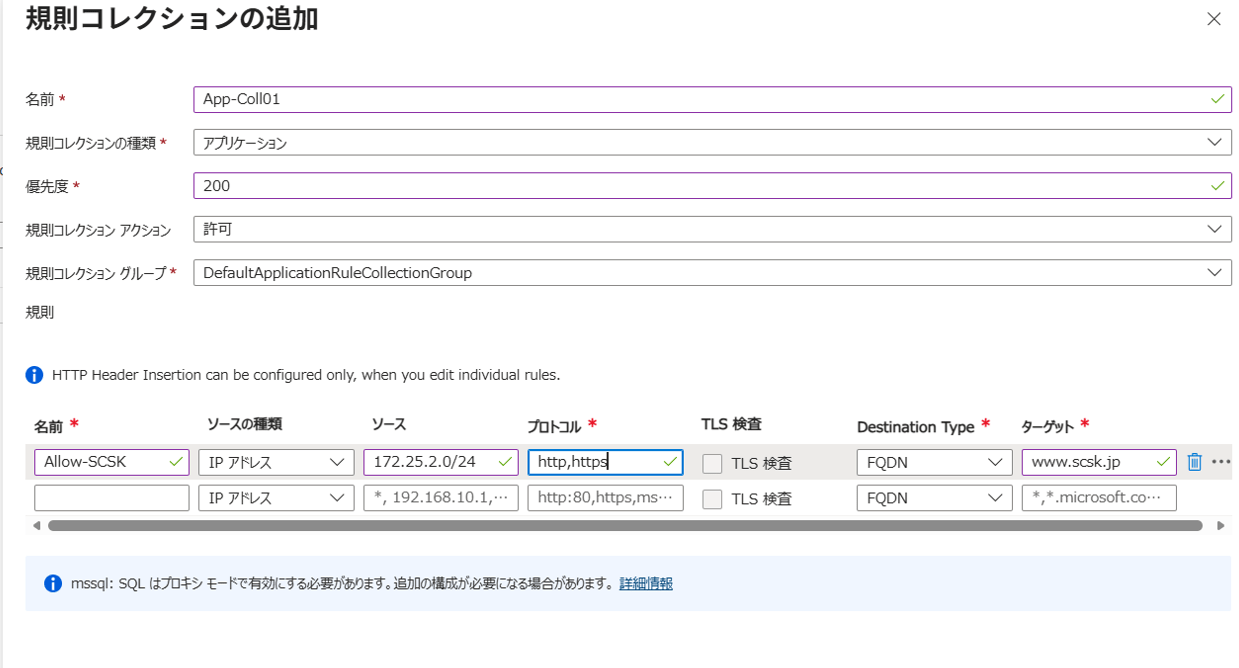Screen dimensions: 1239x668
Task: Click the empty rule name field in second row
Action: pos(111,498)
